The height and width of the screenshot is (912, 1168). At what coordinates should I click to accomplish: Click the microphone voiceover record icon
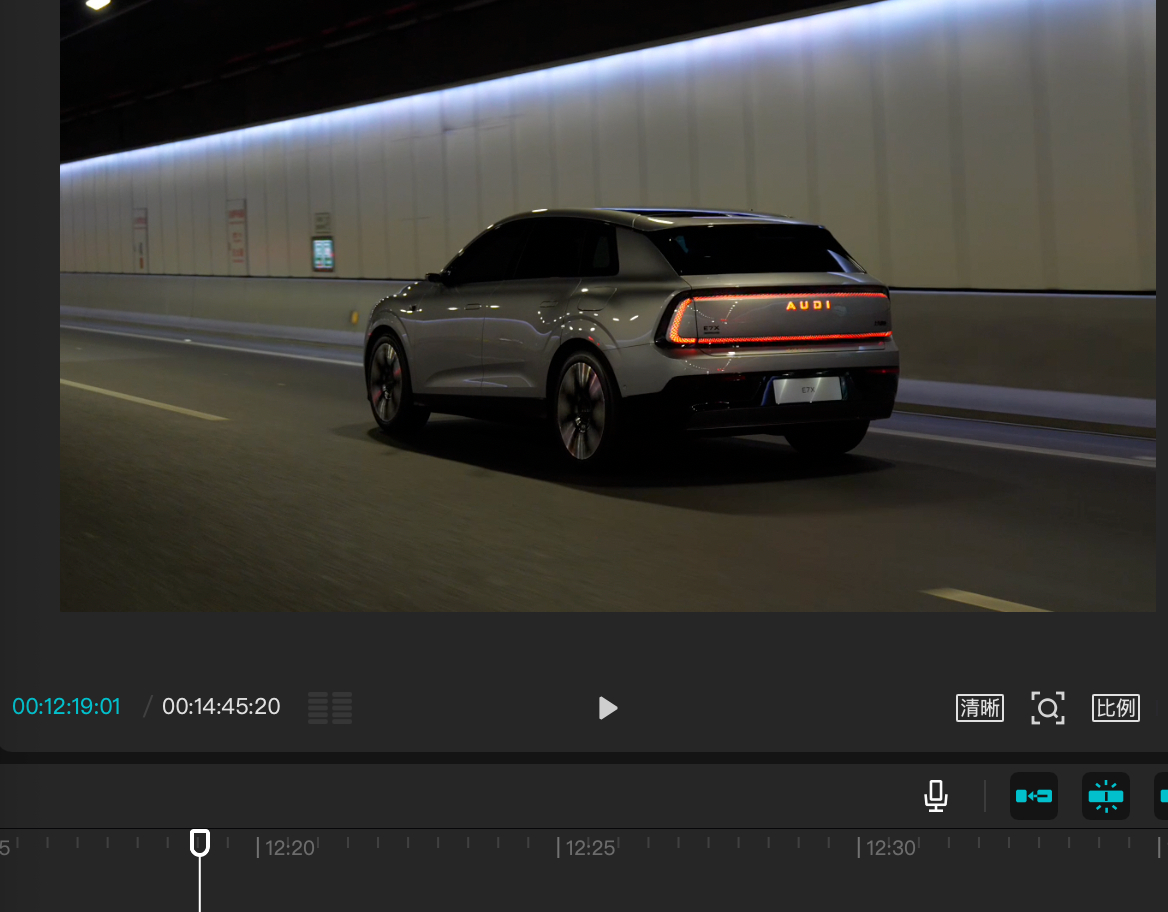click(x=936, y=796)
